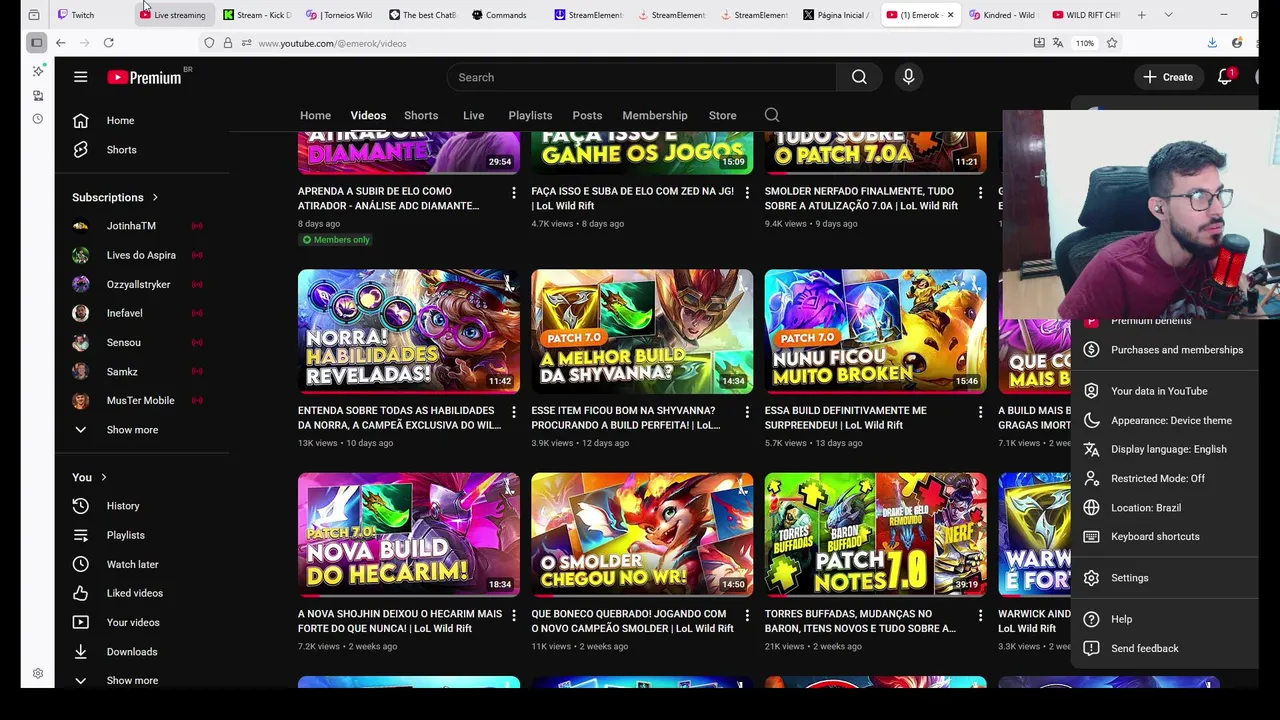Viewport: 1280px width, 720px height.
Task: Click the search magnifier button
Action: (x=859, y=77)
